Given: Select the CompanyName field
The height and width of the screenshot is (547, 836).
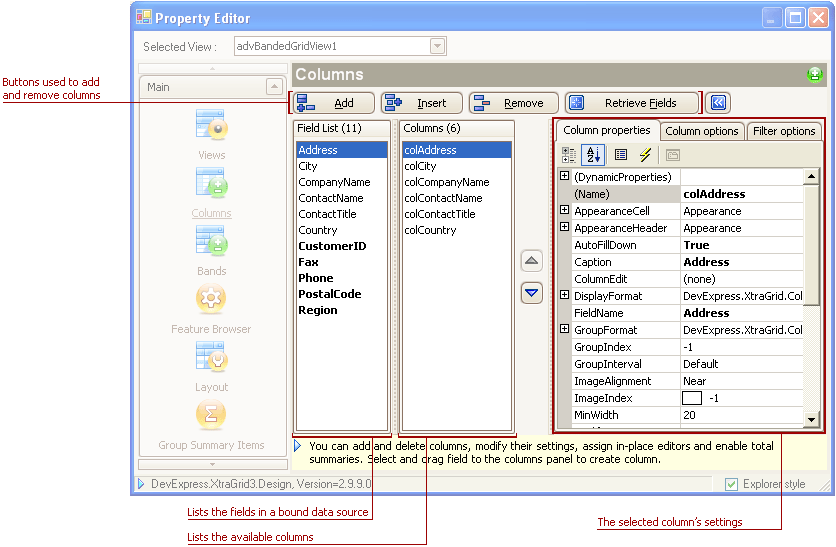Looking at the screenshot, I should pyautogui.click(x=342, y=182).
